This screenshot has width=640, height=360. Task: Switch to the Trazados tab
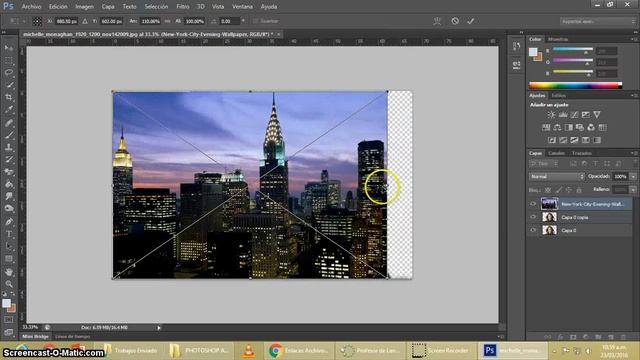coord(581,153)
